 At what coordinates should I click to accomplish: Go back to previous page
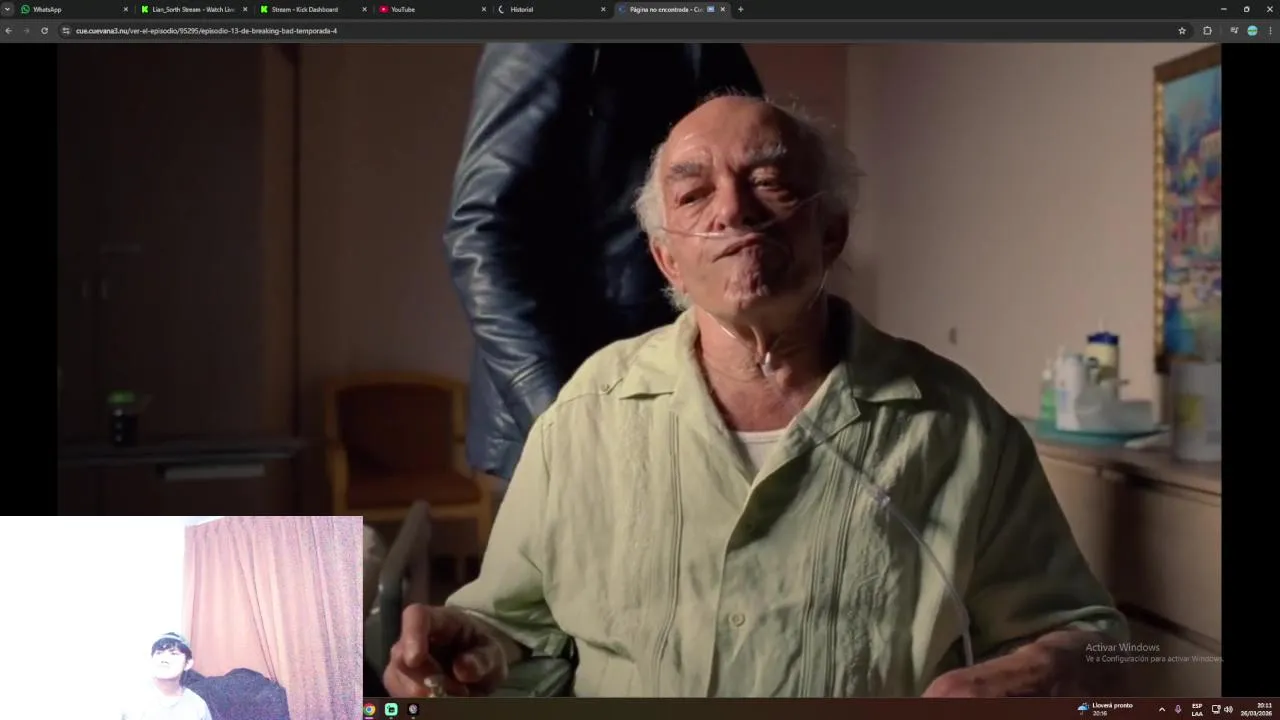pos(8,31)
